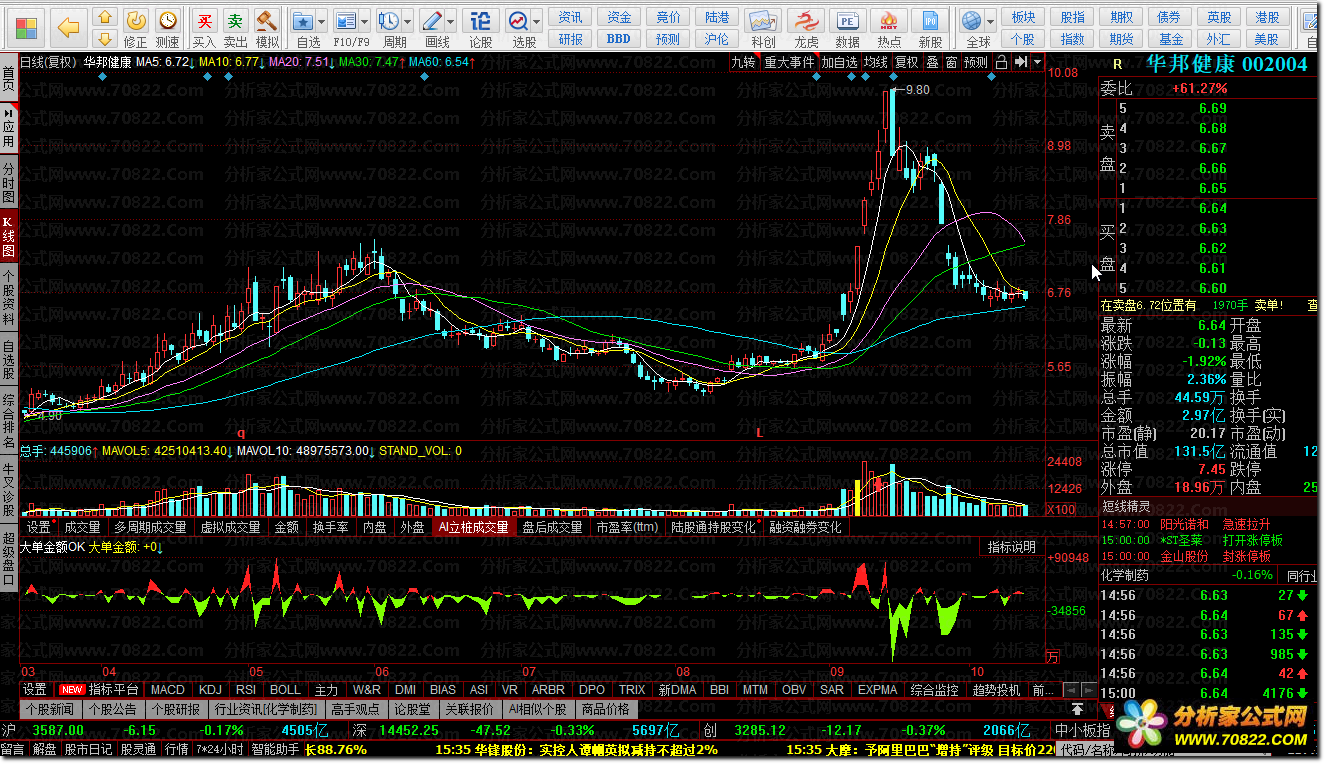
Task: Open 重大事件 major events
Action: click(790, 62)
